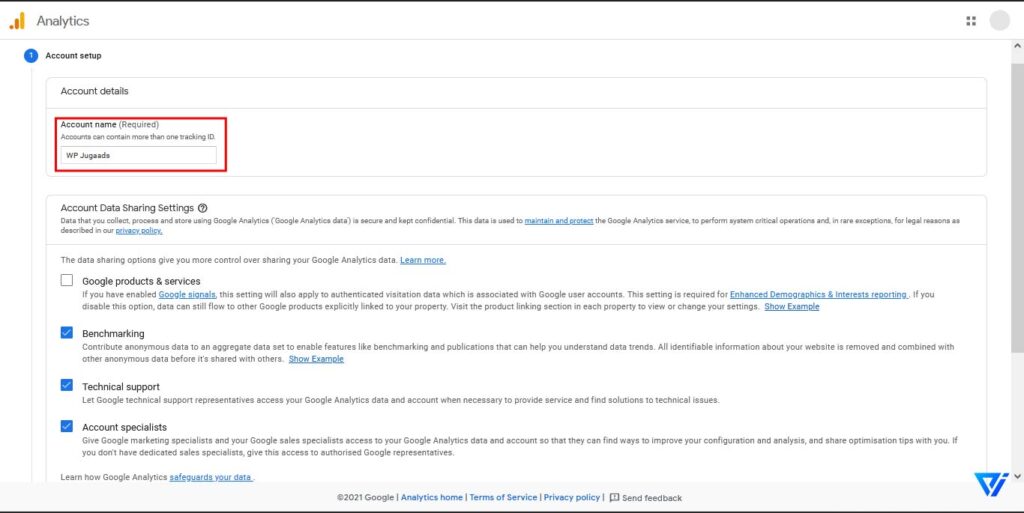Open the privacy policy link in description
Screen dimensions: 1024x513
tap(139, 231)
